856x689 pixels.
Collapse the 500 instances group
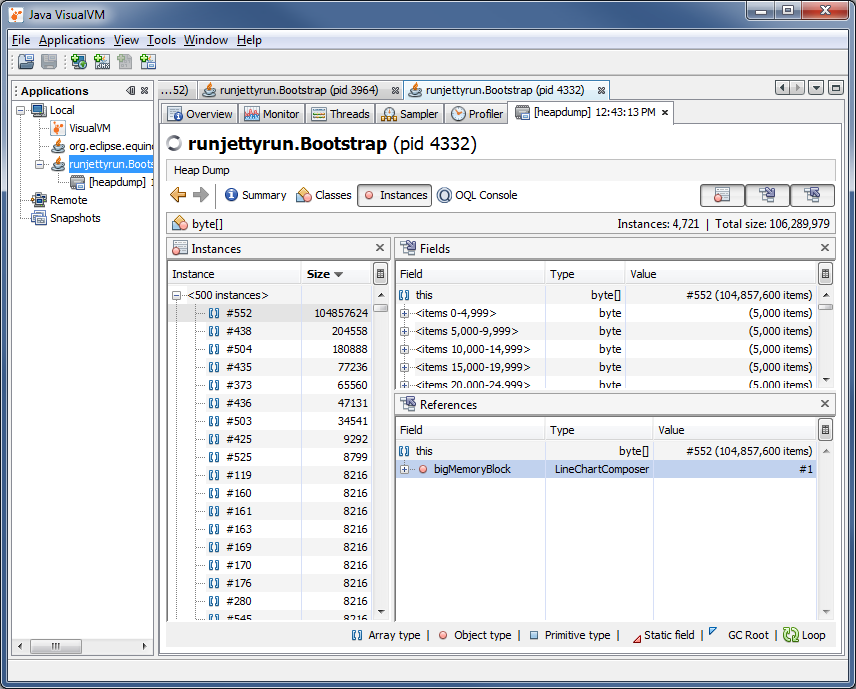pyautogui.click(x=176, y=295)
